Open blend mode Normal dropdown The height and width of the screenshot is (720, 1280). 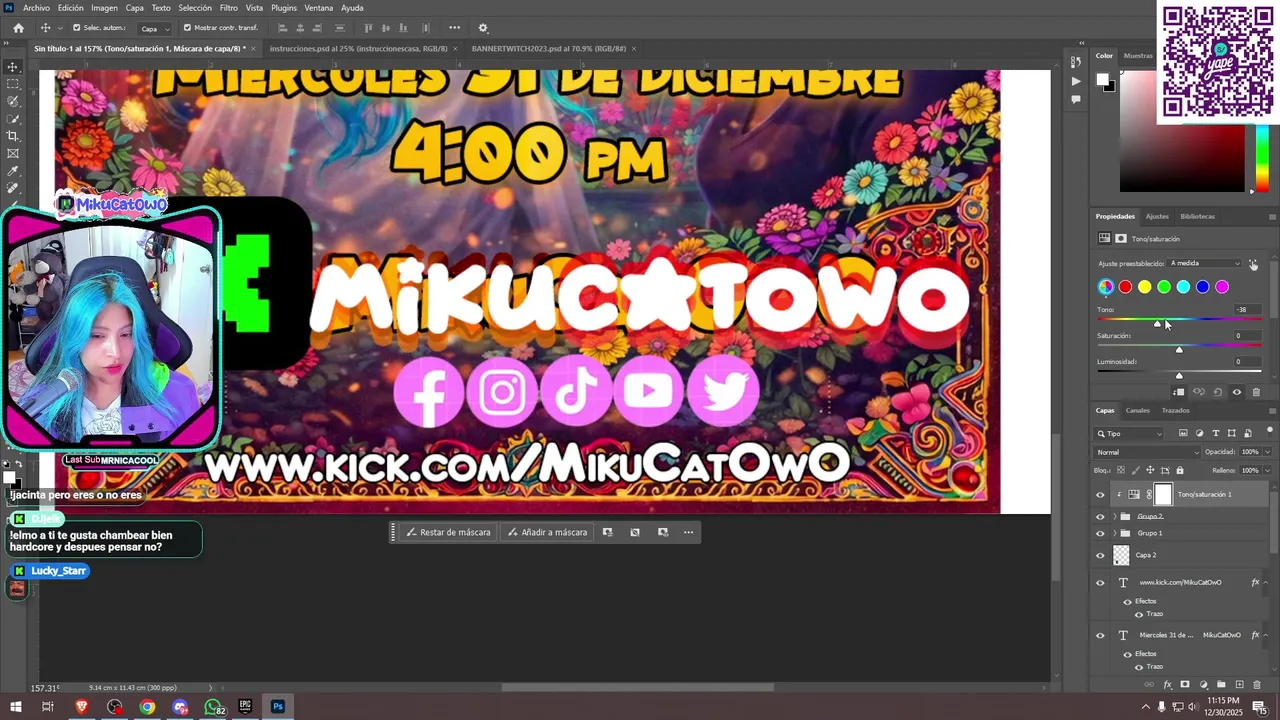[1148, 452]
